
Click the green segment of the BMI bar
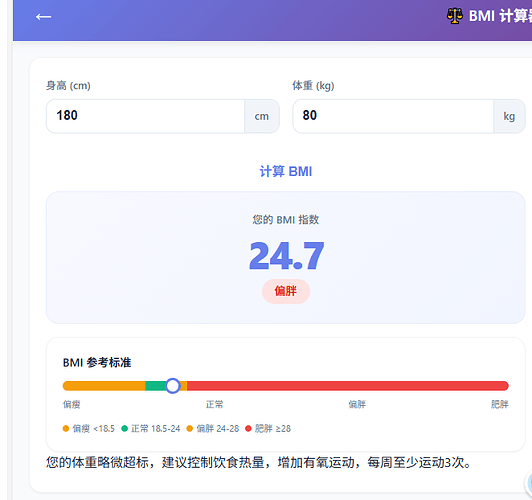[x=156, y=386]
